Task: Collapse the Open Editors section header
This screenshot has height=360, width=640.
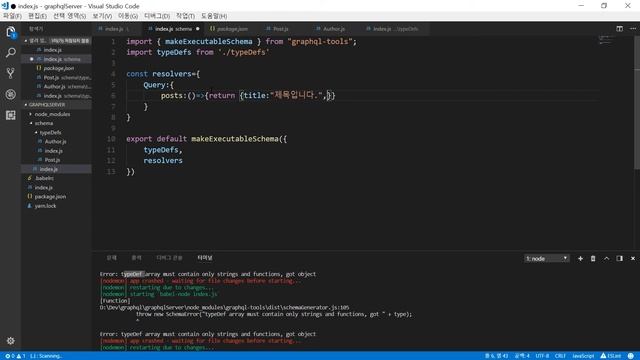Action: click(x=57, y=41)
